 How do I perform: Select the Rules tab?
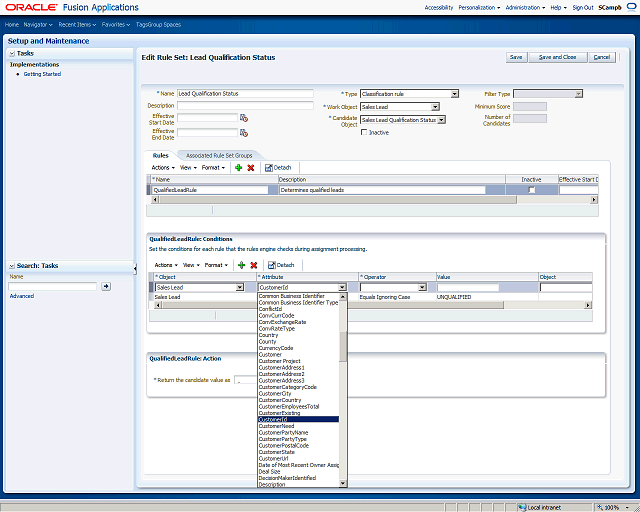point(160,156)
